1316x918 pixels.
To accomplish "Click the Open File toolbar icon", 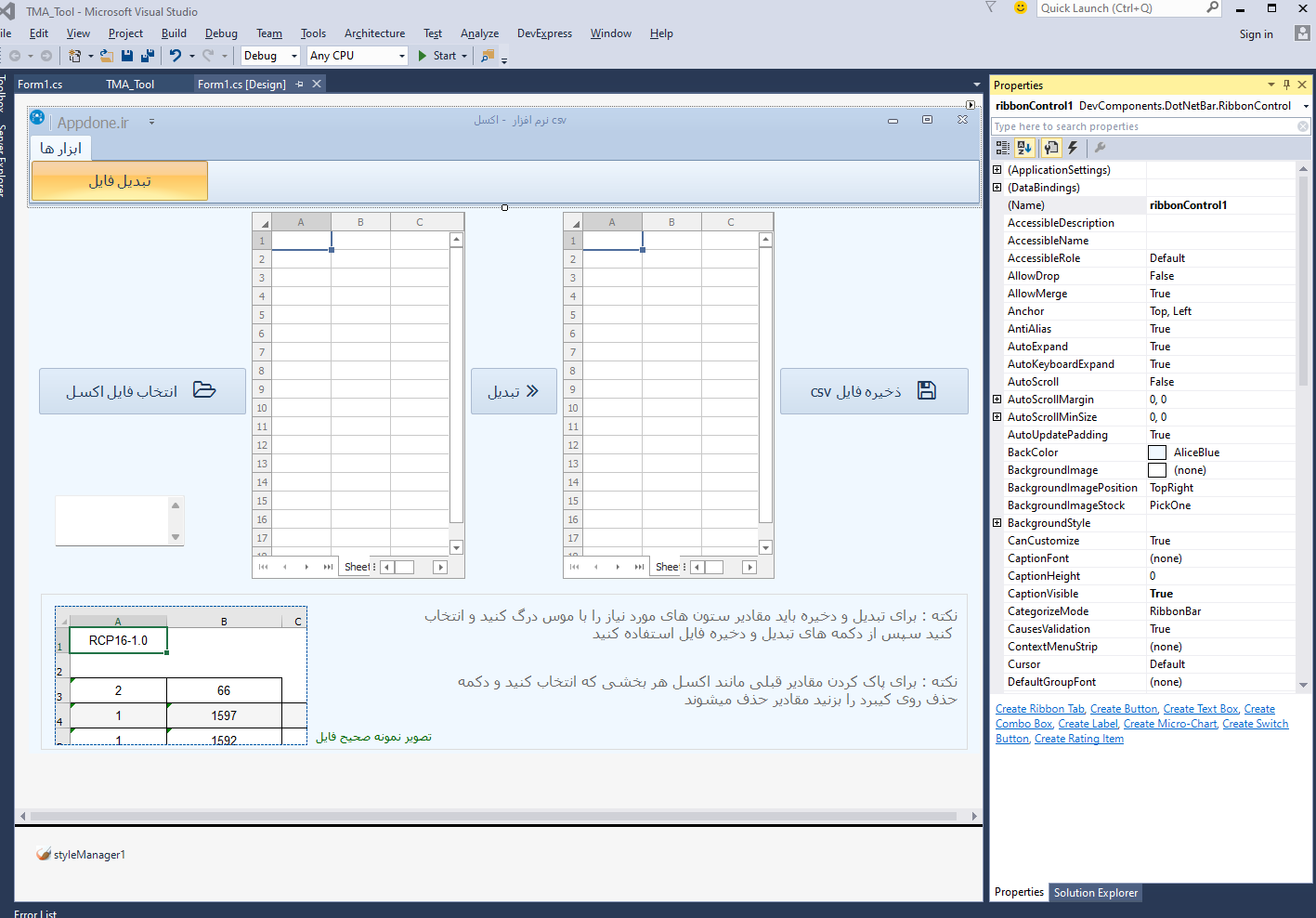I will [107, 56].
